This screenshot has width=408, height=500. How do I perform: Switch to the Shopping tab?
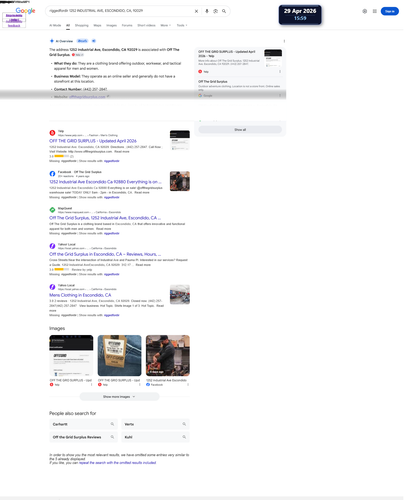(x=82, y=25)
